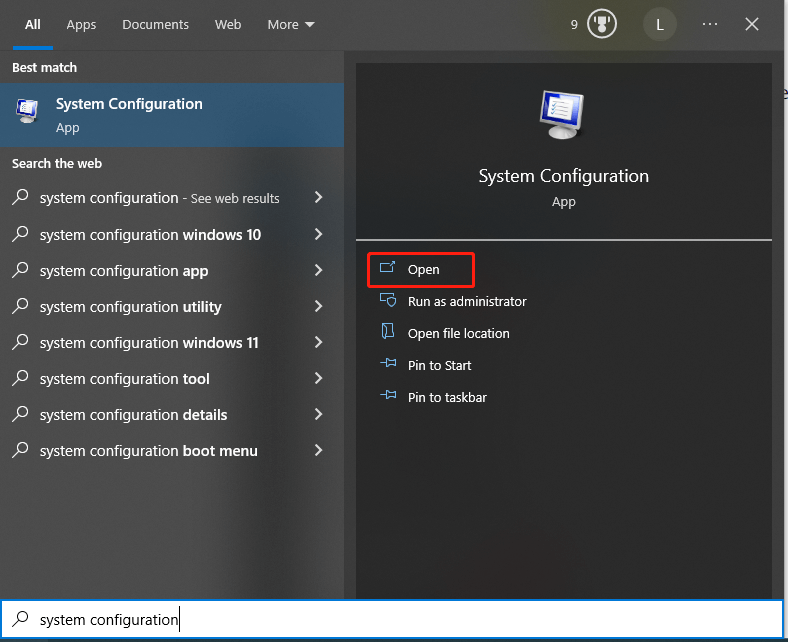The height and width of the screenshot is (642, 788).
Task: Click the Pin to Start pin icon
Action: 388,362
